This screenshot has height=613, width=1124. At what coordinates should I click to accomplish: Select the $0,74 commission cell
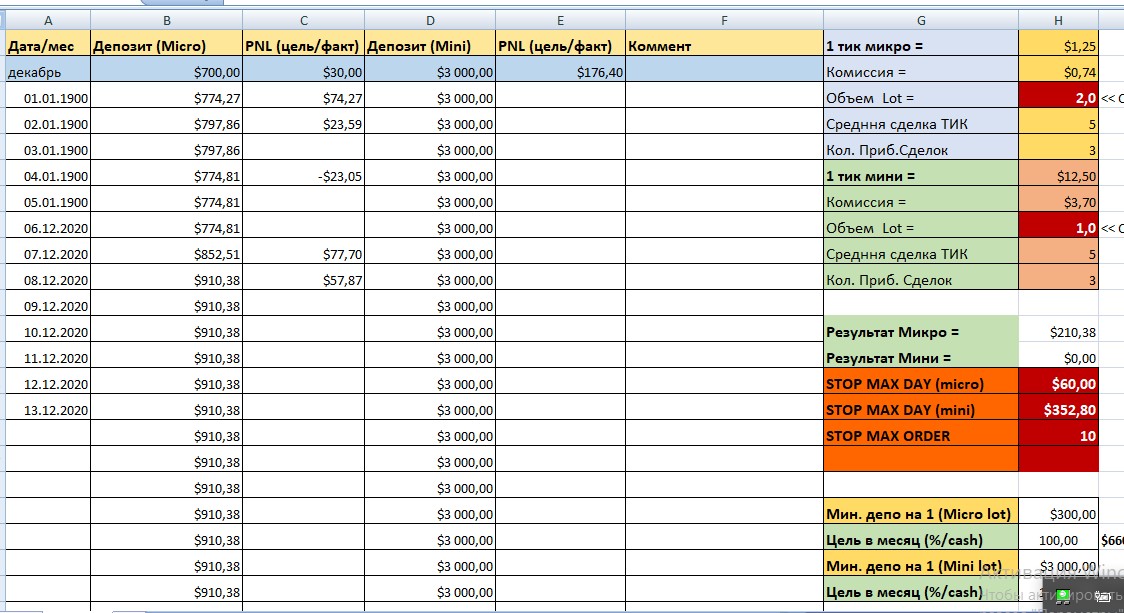coord(1058,70)
